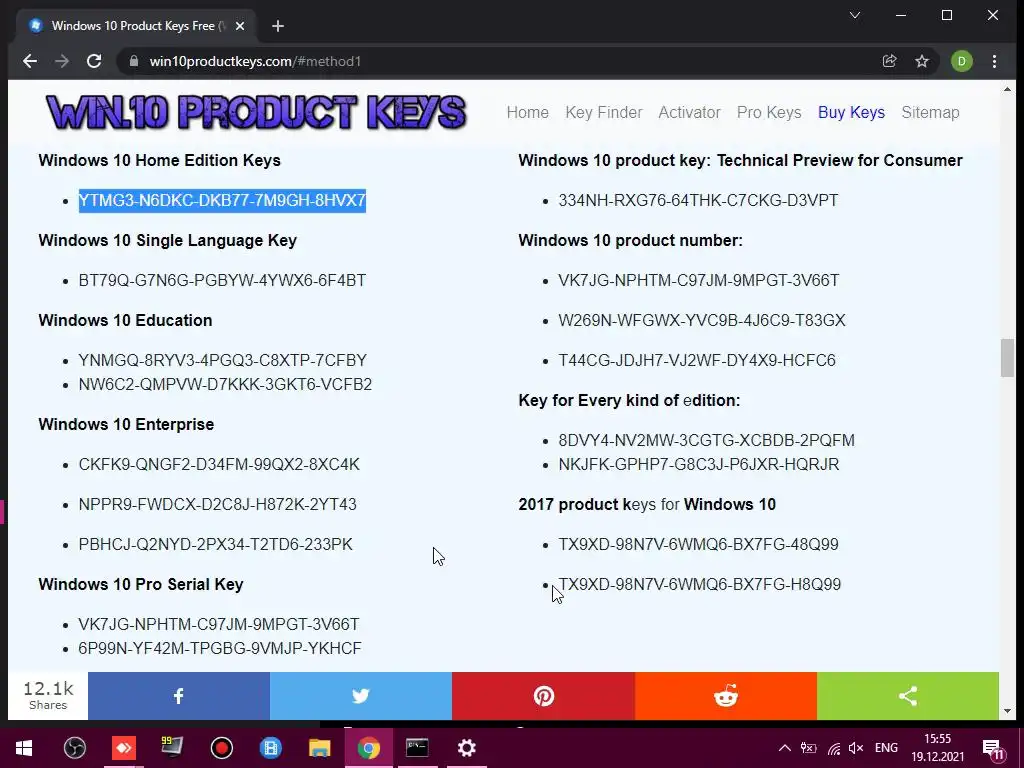Open the monitor app with 99 badge
The height and width of the screenshot is (768, 1024).
pyautogui.click(x=172, y=748)
